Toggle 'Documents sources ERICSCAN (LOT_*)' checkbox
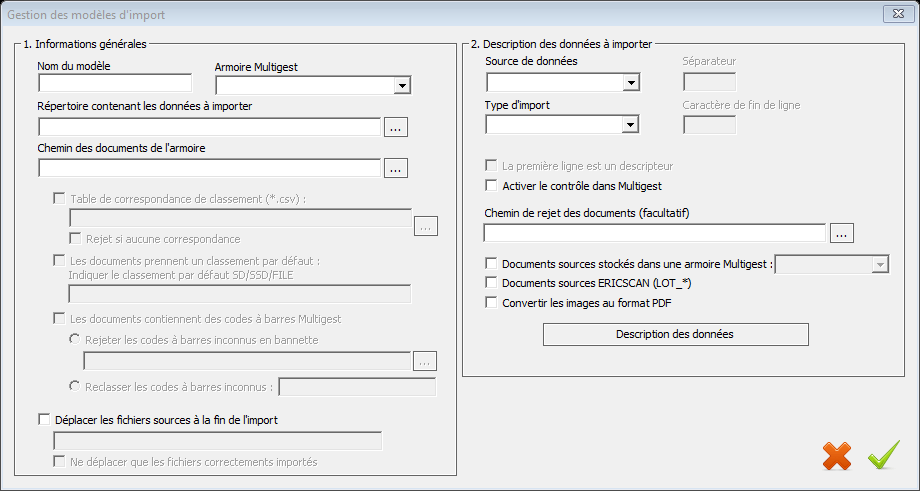The height and width of the screenshot is (491, 920). tap(491, 283)
